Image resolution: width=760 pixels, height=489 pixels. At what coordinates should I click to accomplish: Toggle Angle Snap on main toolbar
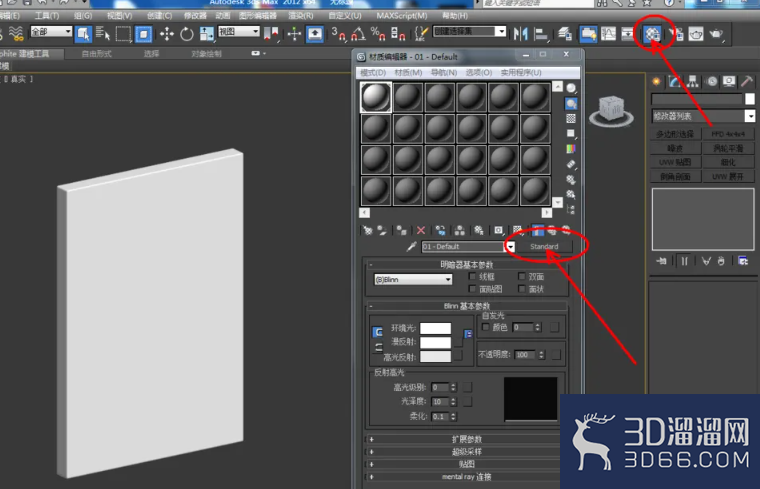tap(358, 34)
